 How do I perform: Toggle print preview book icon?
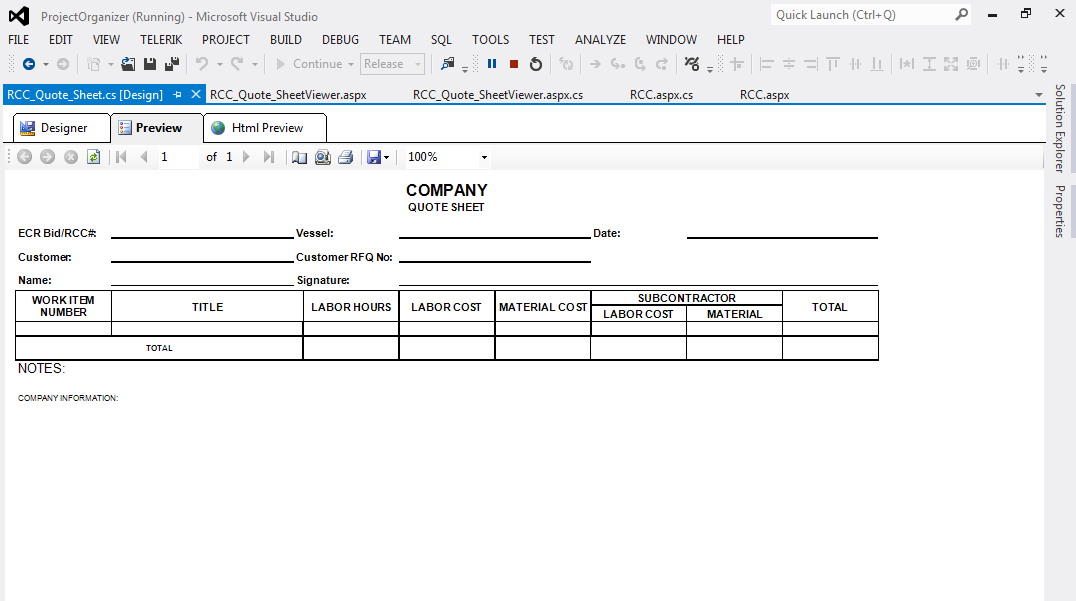pos(299,157)
